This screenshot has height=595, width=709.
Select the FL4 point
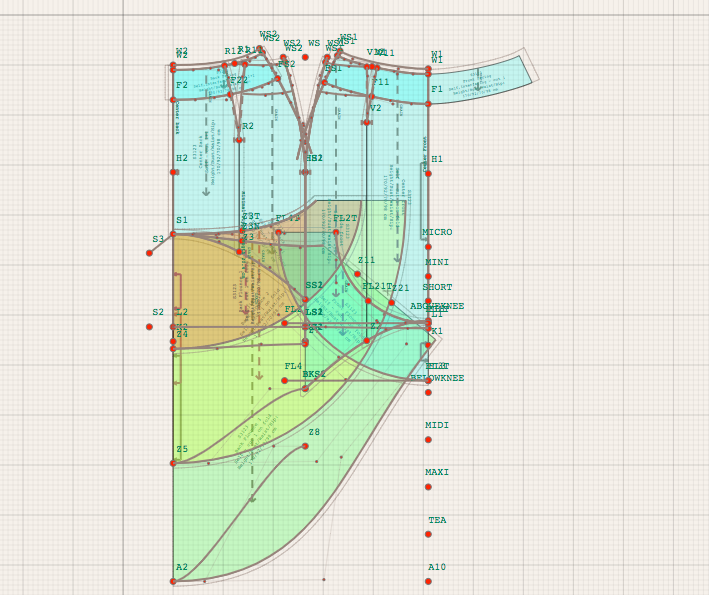pyautogui.click(x=284, y=380)
